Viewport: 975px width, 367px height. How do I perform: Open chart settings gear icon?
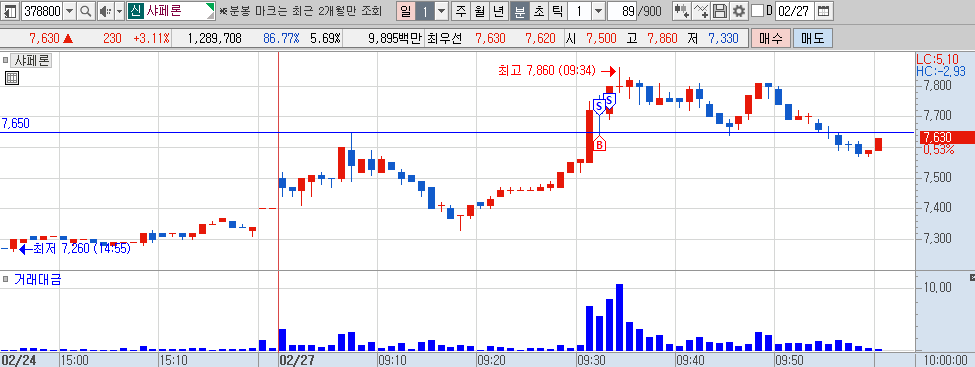pyautogui.click(x=738, y=11)
